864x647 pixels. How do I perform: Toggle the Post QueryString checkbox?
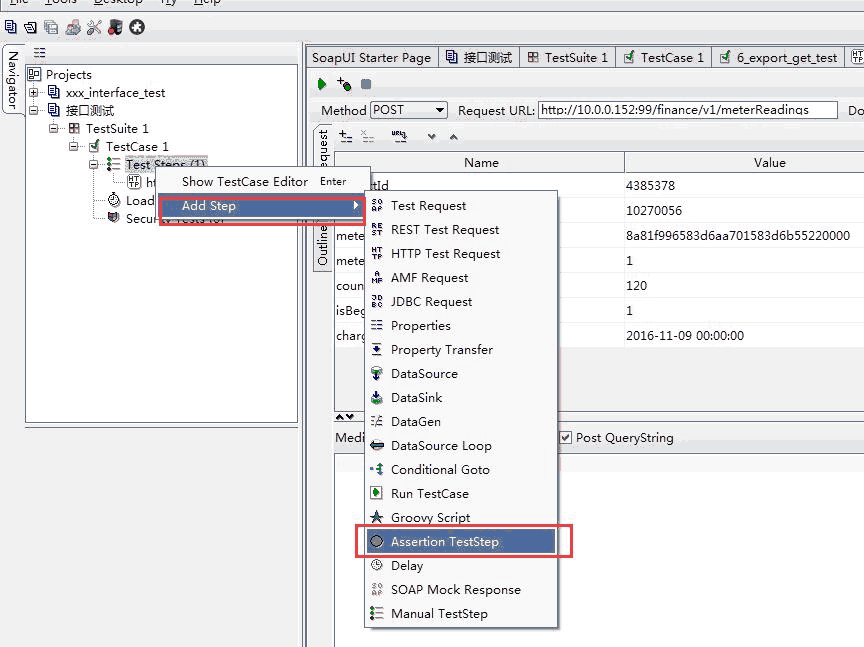point(565,438)
